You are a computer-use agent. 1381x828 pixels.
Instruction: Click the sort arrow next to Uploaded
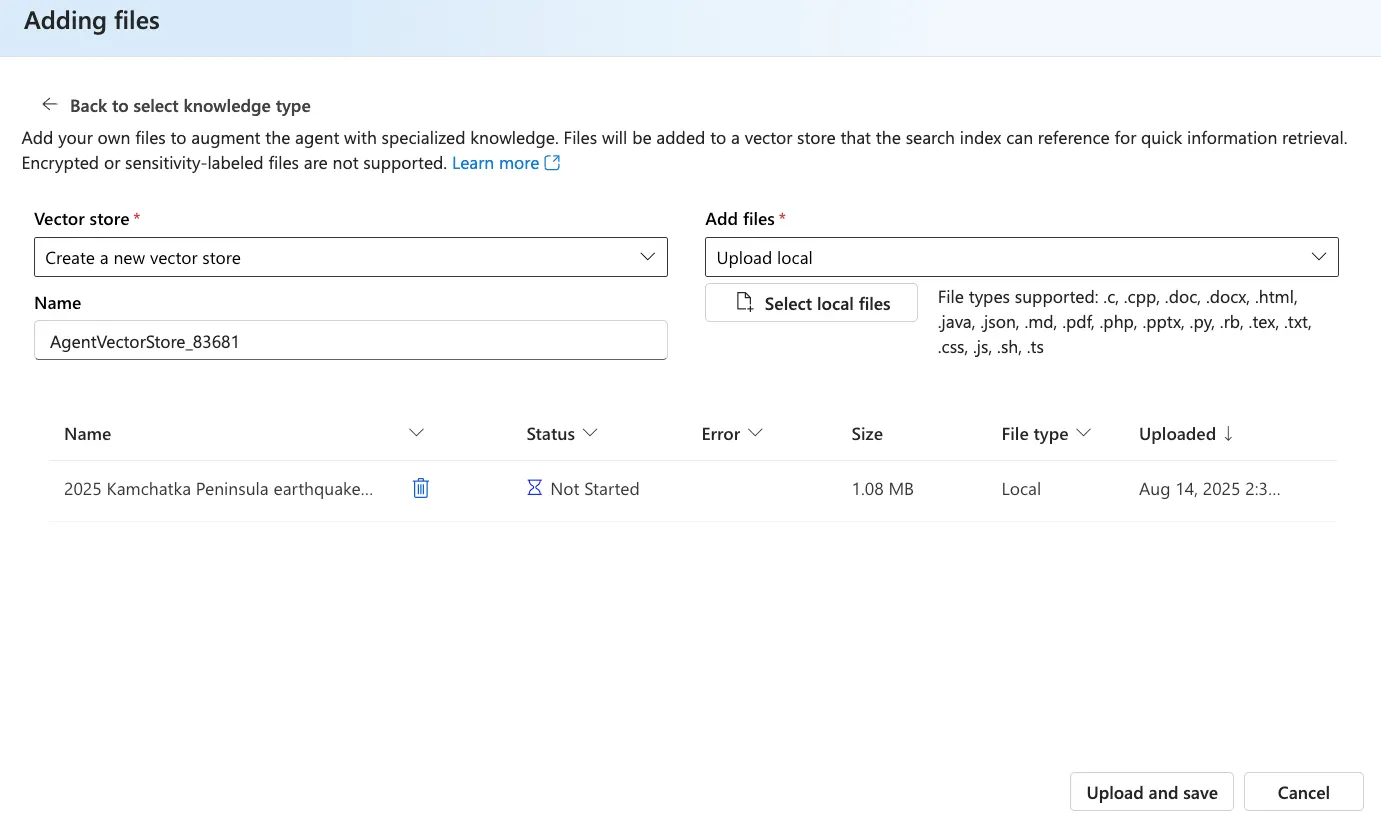[1229, 434]
